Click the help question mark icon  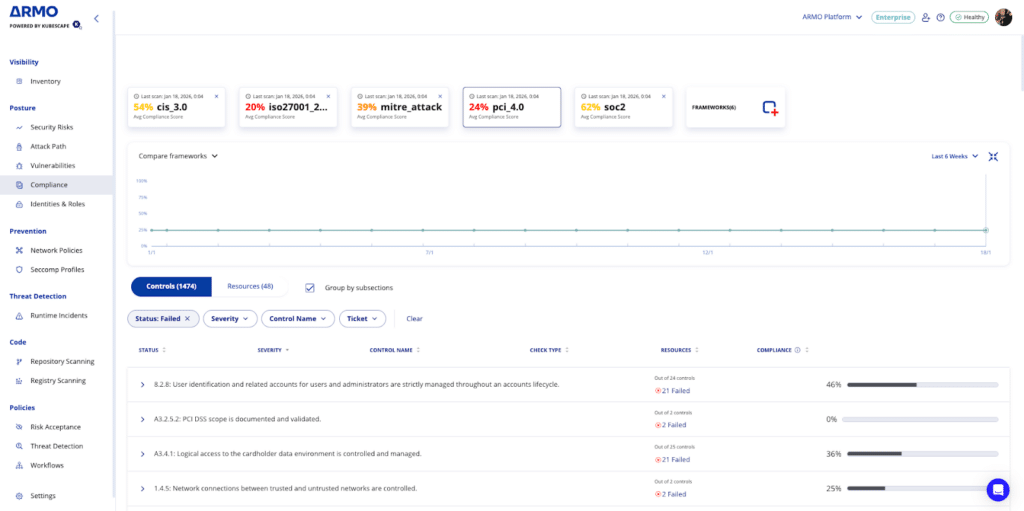coord(940,17)
